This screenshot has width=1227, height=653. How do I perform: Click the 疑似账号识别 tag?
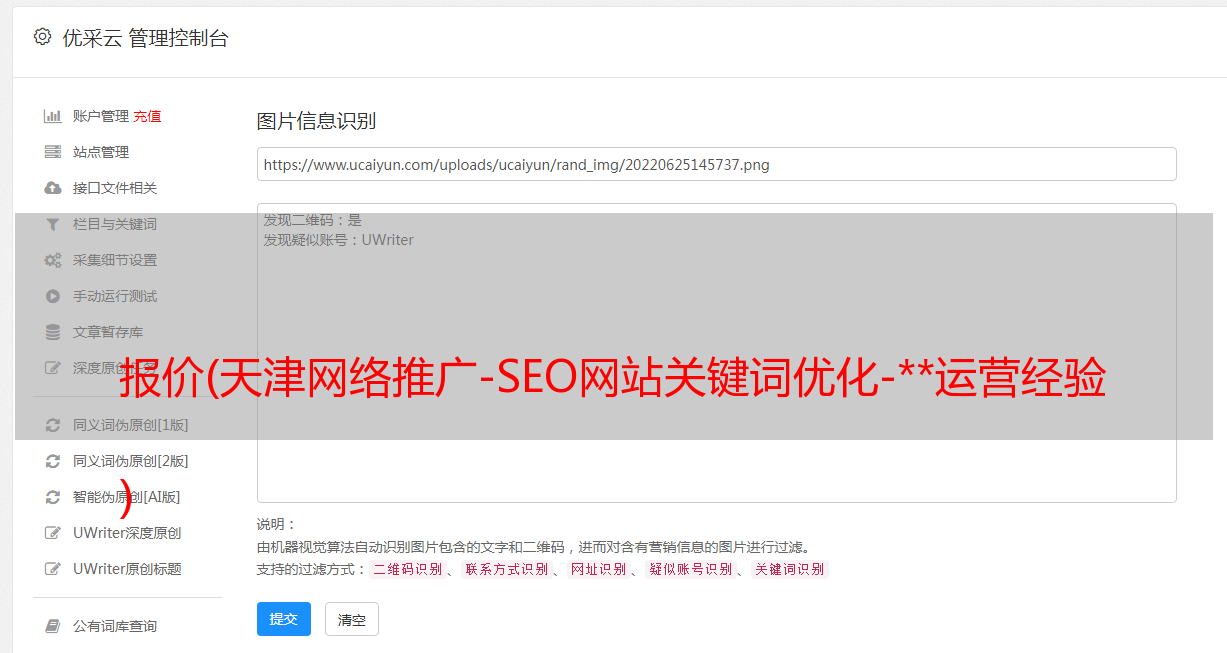click(690, 569)
